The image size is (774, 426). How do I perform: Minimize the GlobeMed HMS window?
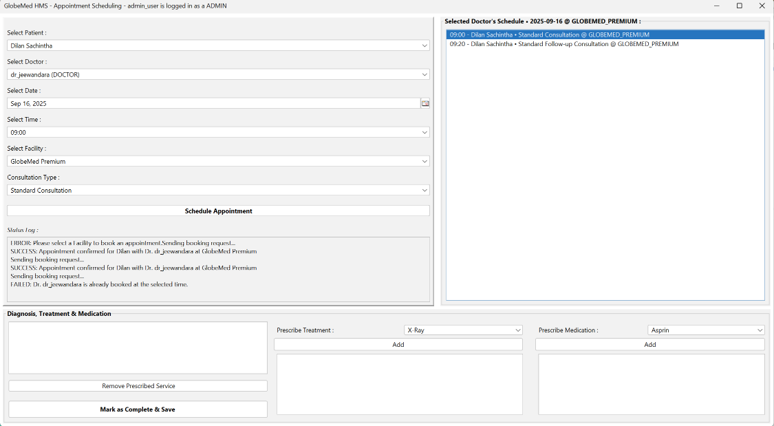pyautogui.click(x=717, y=6)
